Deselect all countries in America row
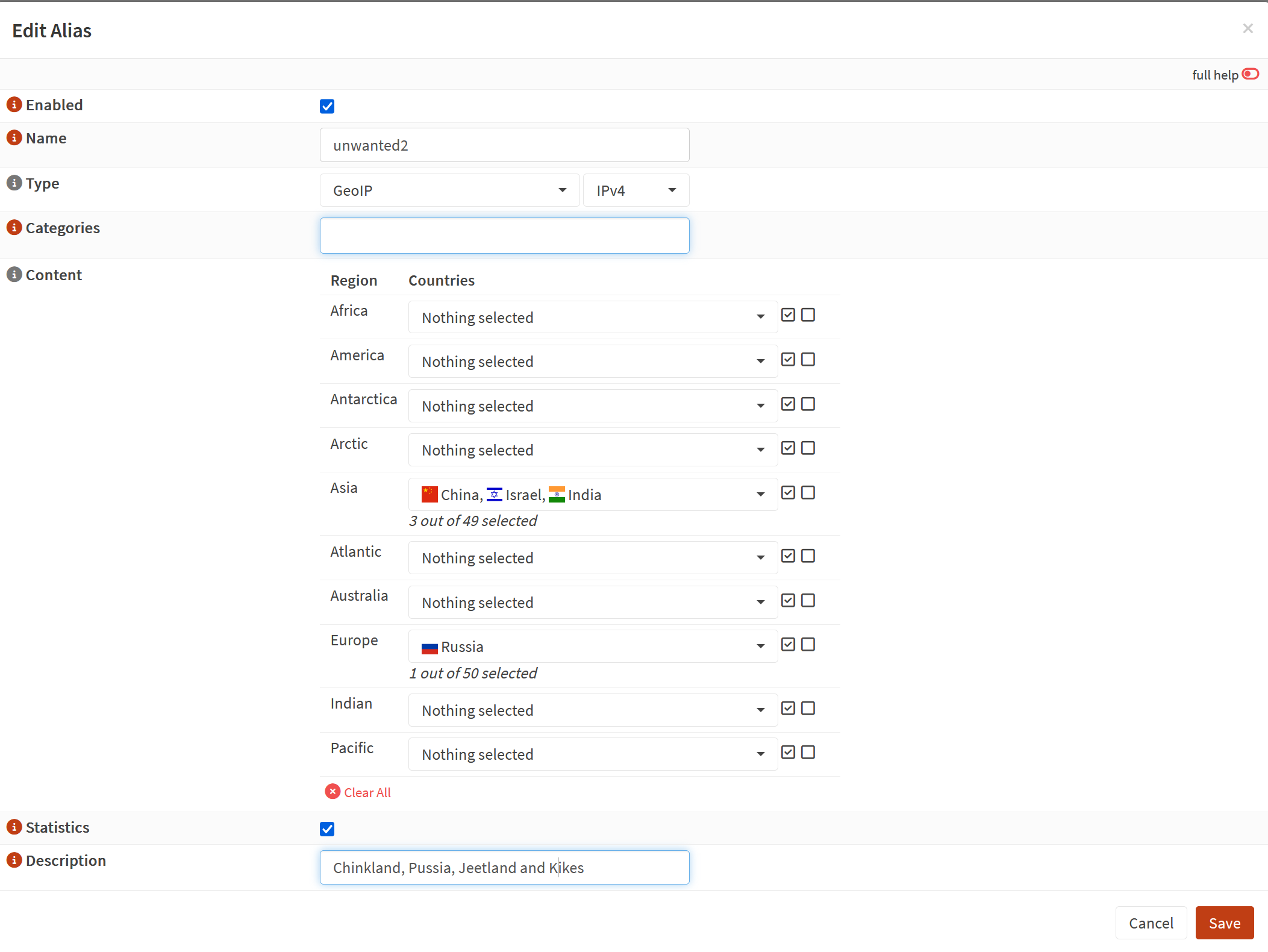The width and height of the screenshot is (1268, 952). coord(808,360)
